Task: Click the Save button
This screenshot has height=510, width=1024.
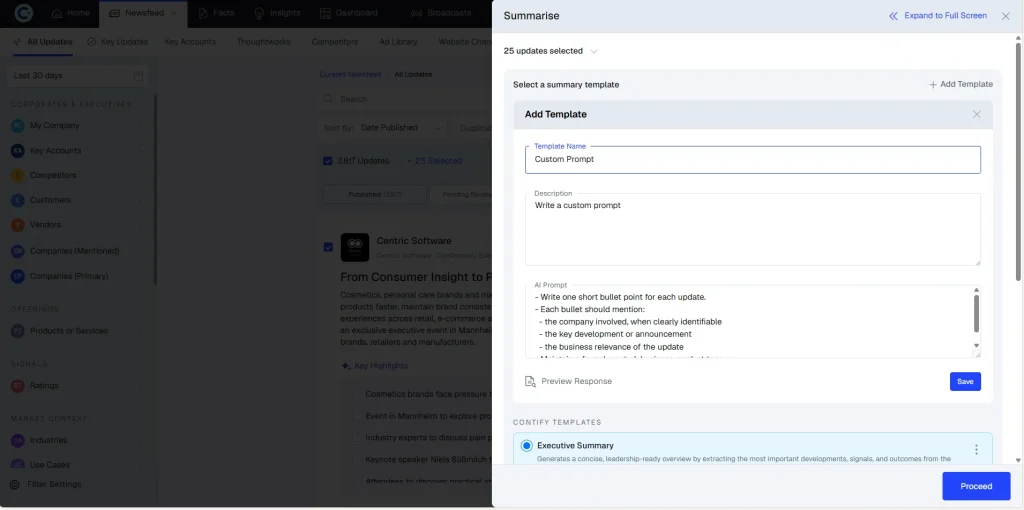Action: 965,381
